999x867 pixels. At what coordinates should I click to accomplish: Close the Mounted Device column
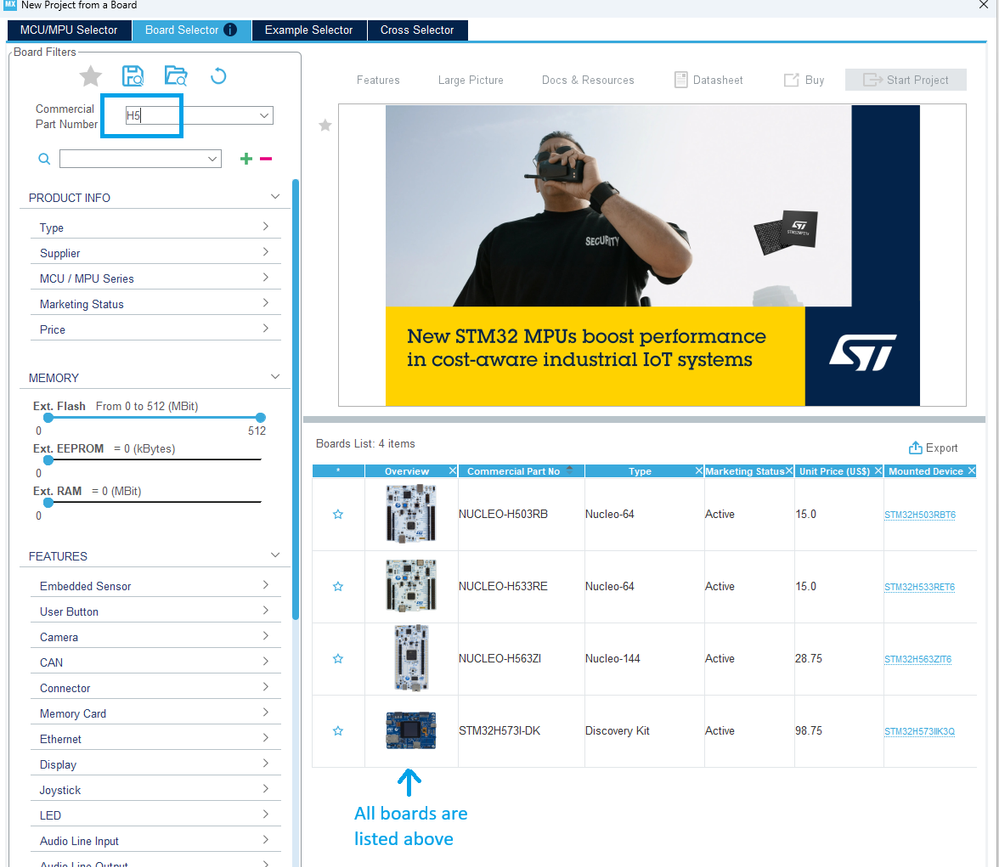click(x=972, y=471)
